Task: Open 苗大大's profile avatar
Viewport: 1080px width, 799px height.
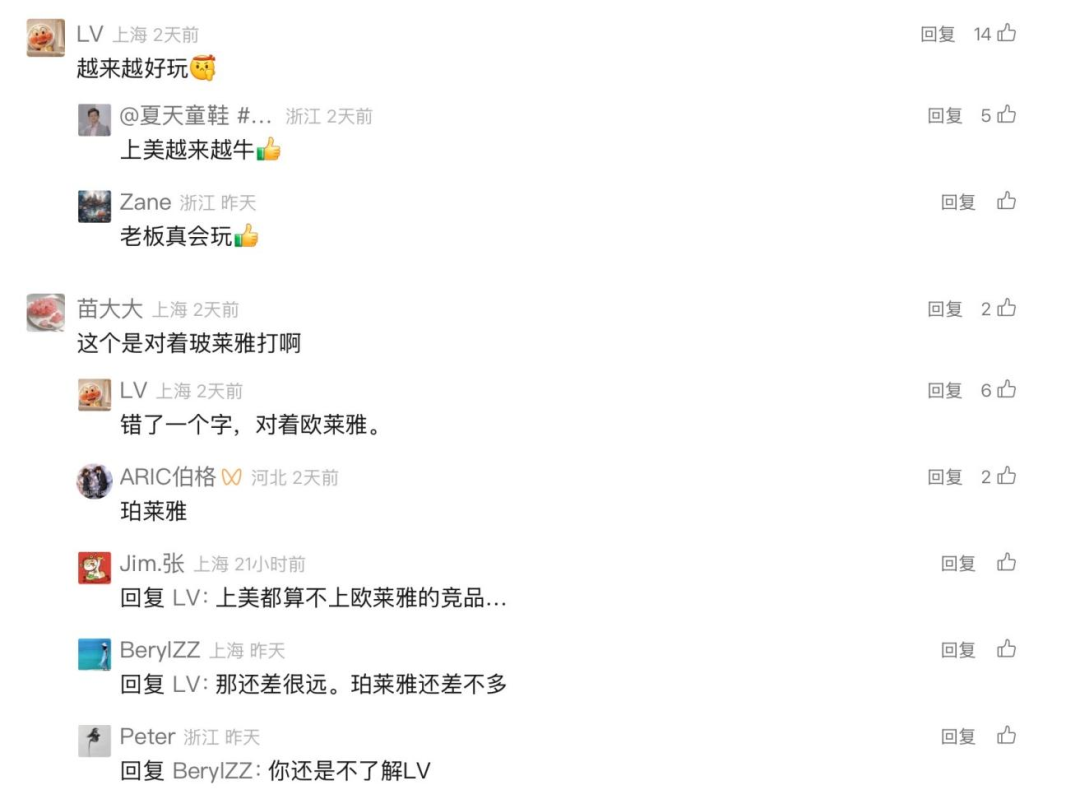Action: [45, 313]
